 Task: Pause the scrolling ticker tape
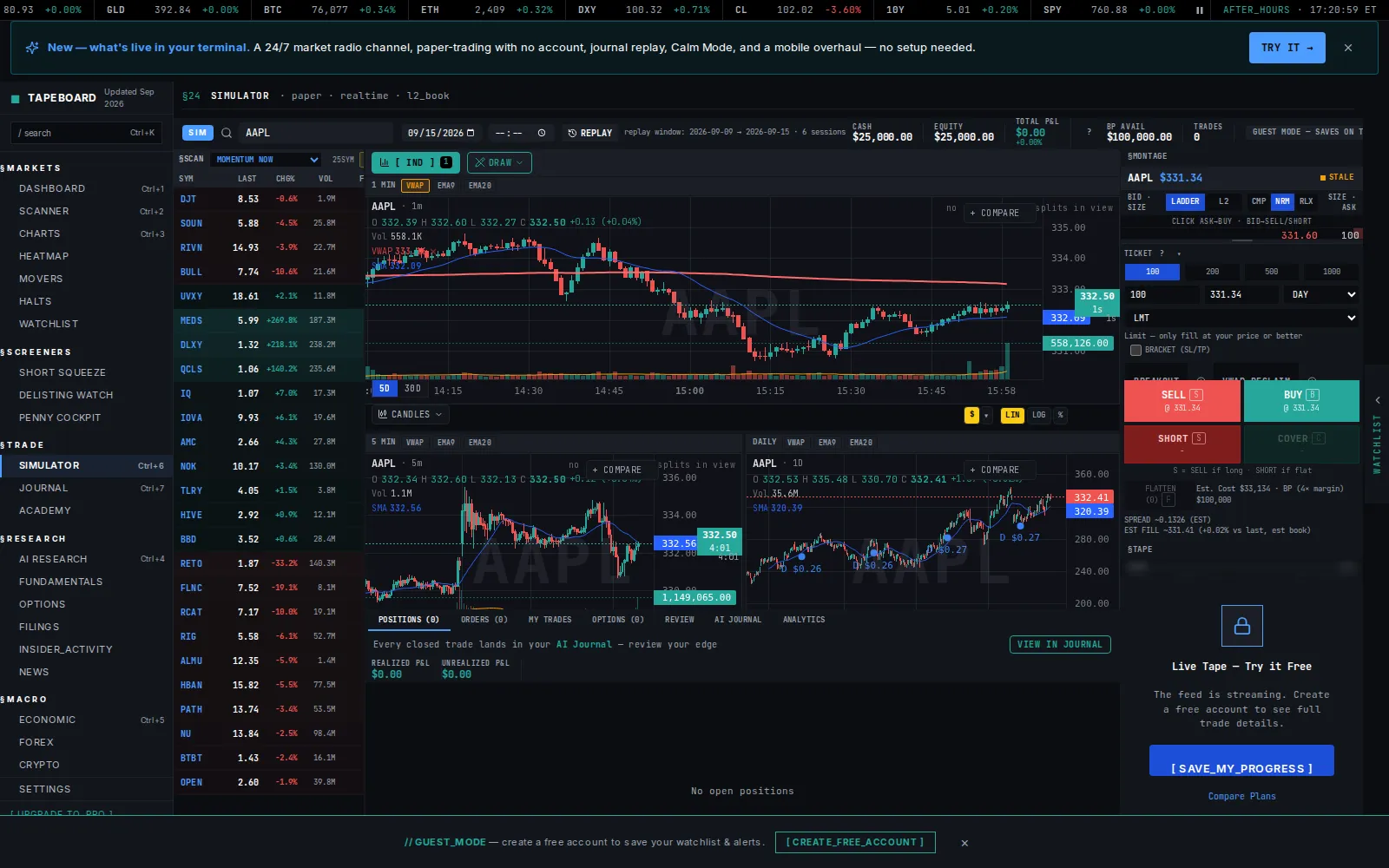pyautogui.click(x=1200, y=10)
